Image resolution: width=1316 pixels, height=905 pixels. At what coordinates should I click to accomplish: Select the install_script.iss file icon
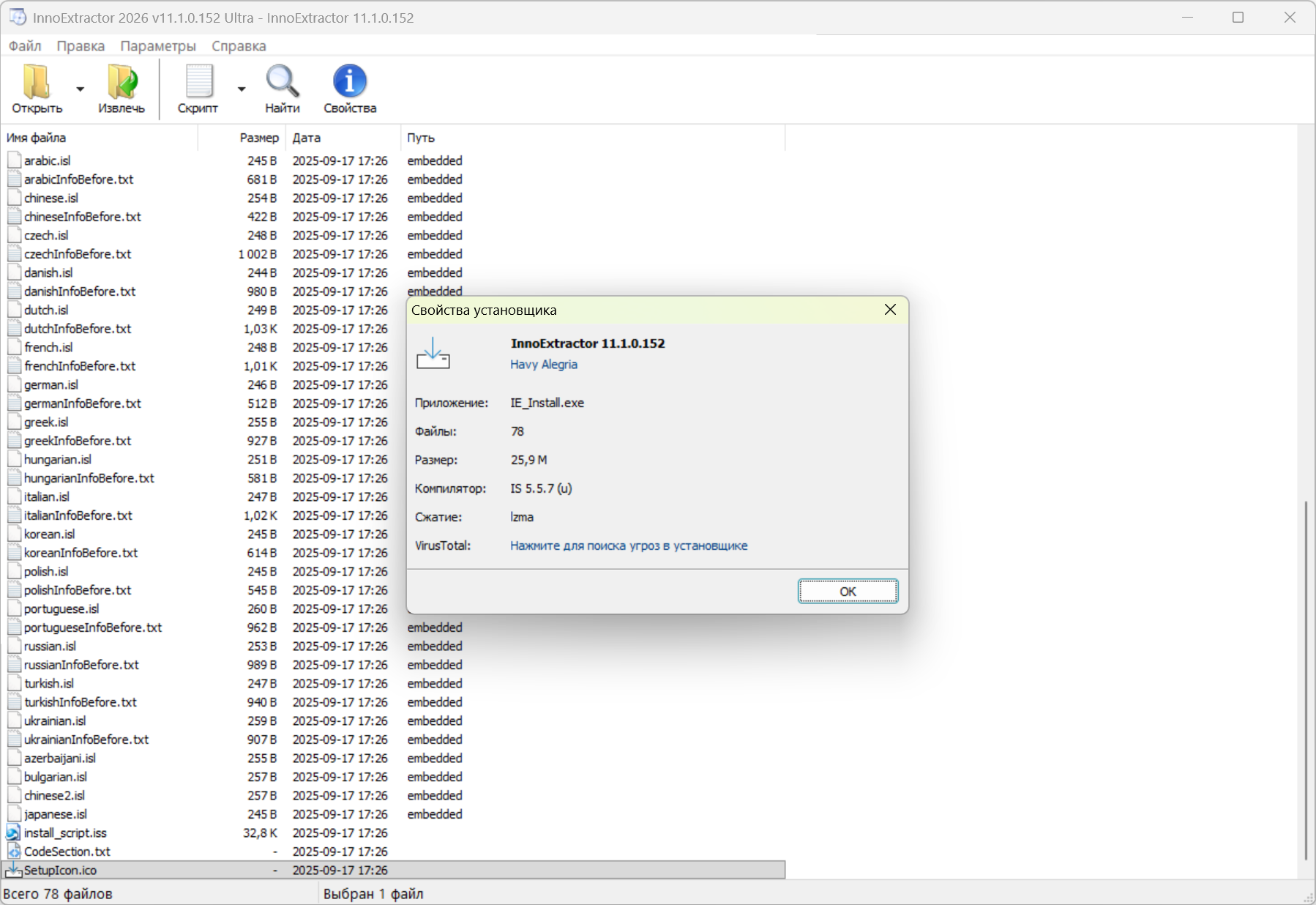click(13, 833)
